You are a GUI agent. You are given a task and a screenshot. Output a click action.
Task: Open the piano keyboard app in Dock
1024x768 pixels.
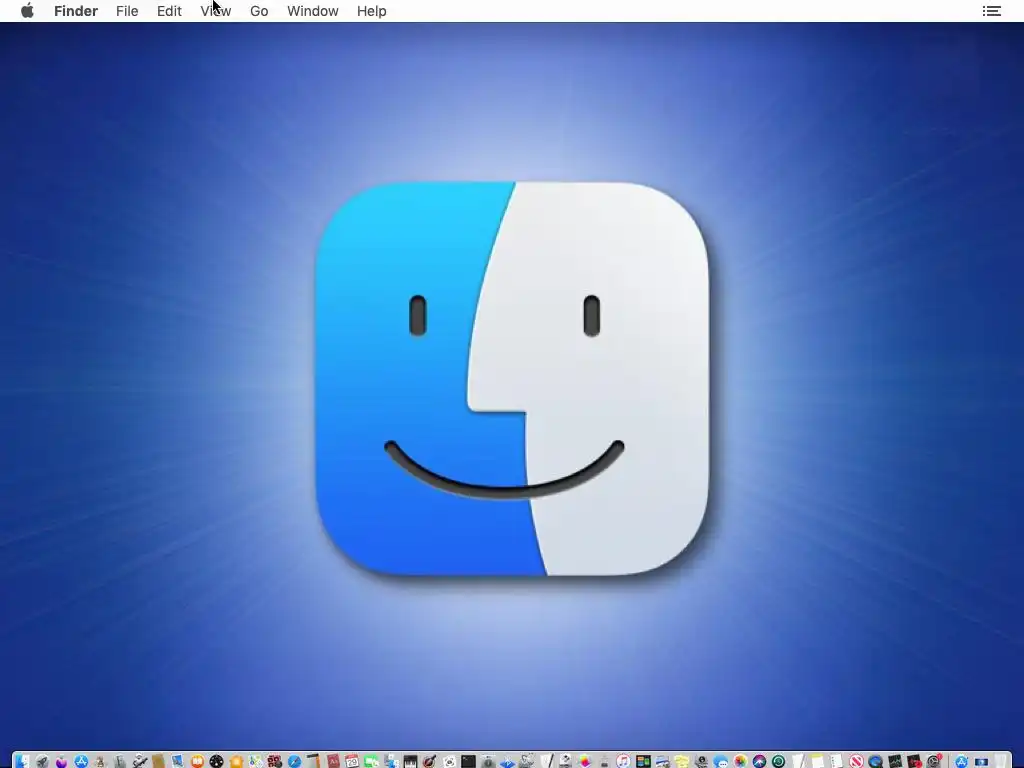tap(410, 761)
